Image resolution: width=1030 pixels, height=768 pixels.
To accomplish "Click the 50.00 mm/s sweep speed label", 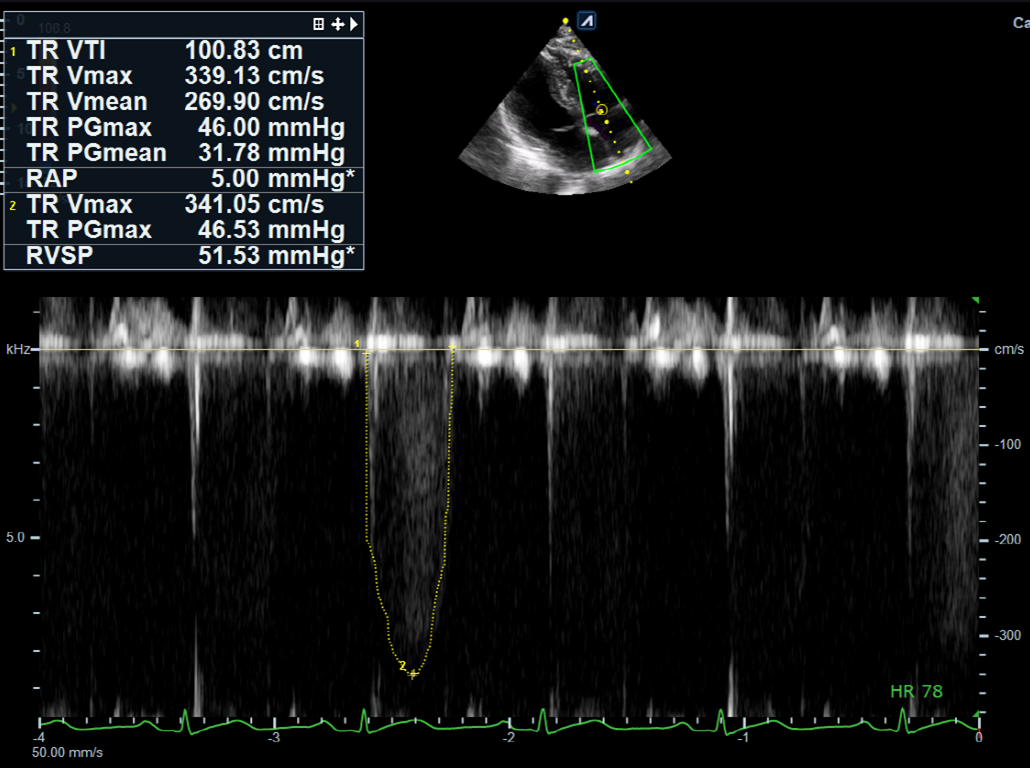I will click(x=68, y=752).
